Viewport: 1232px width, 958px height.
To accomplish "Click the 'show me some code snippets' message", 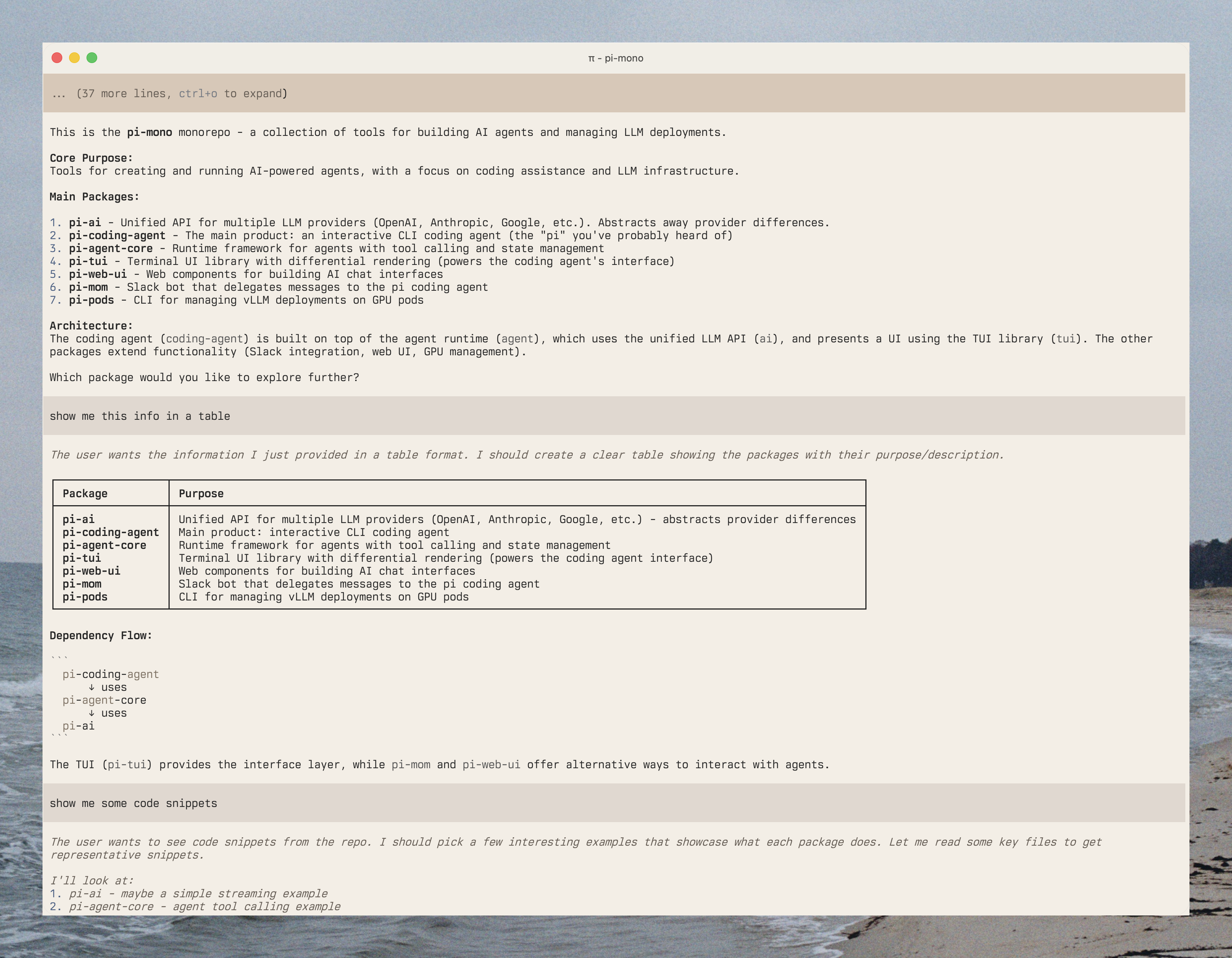I will pyautogui.click(x=133, y=804).
